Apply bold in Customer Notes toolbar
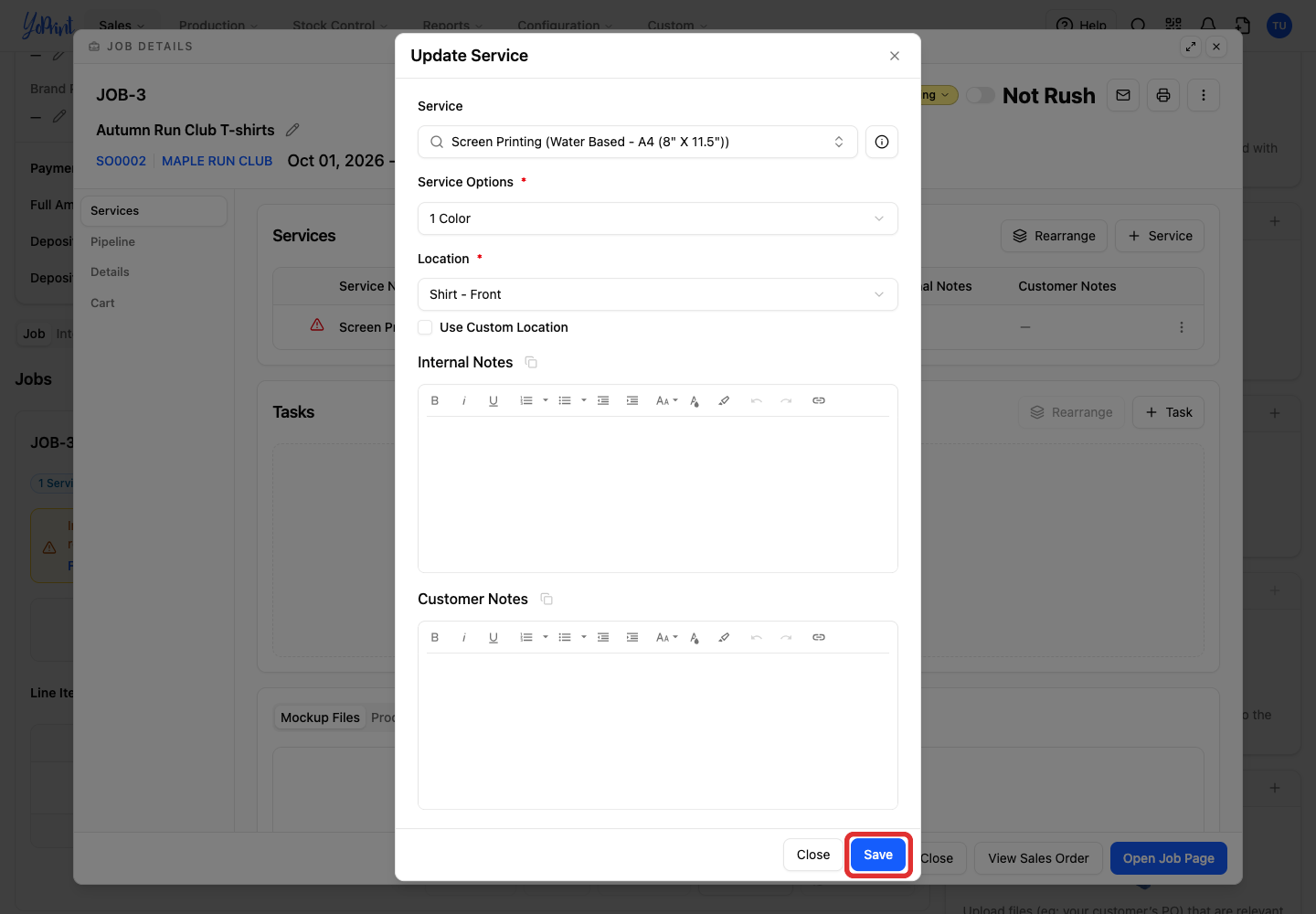1316x914 pixels. pos(435,637)
